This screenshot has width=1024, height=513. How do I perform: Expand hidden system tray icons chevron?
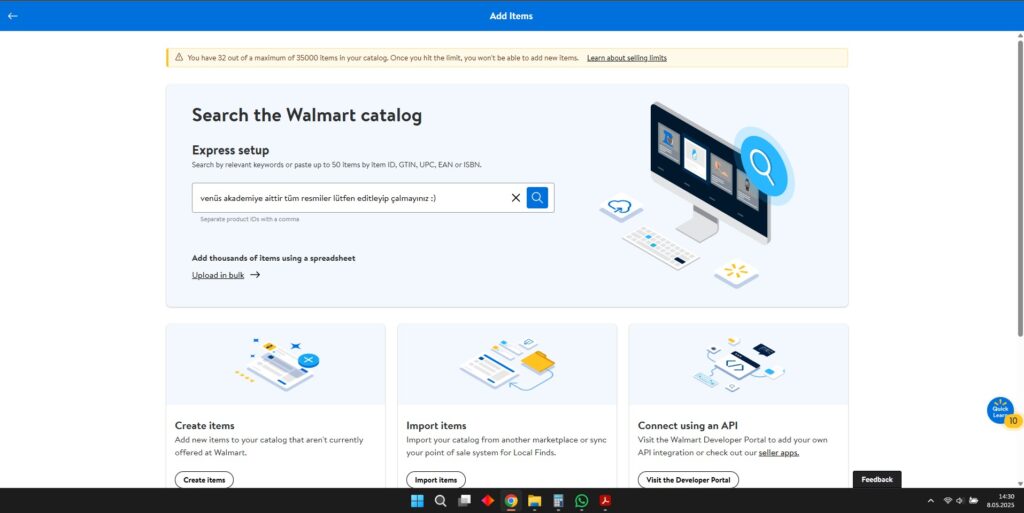click(x=931, y=501)
